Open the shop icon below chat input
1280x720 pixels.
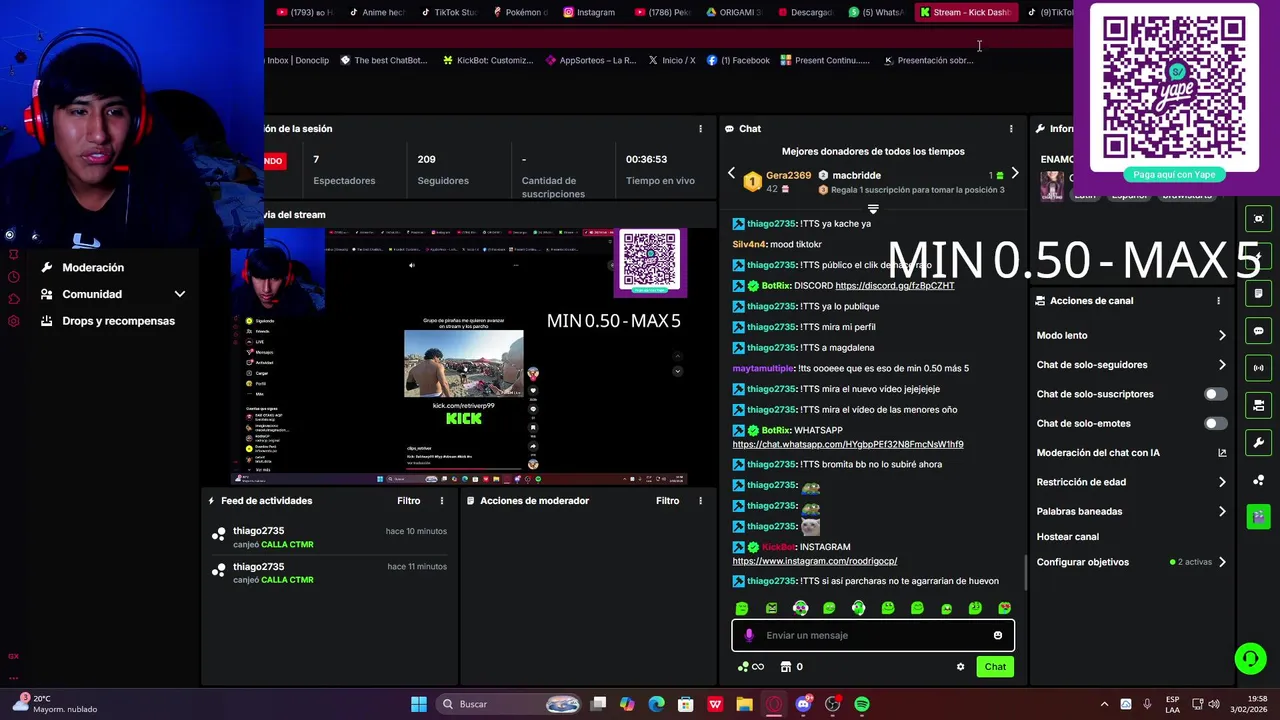(x=786, y=667)
